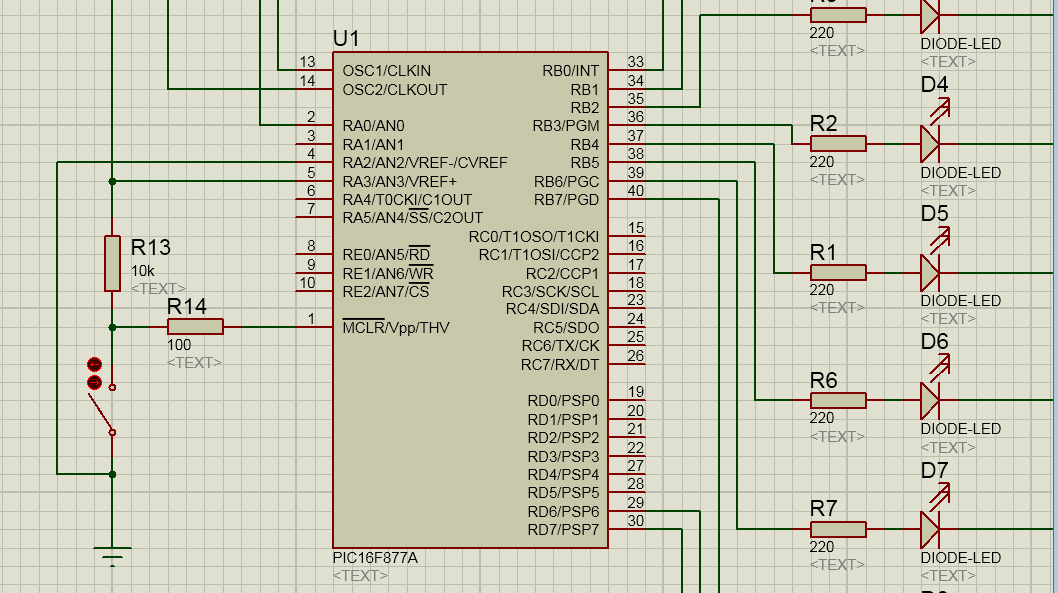Click the right-arrow actuator on the switch
The width and height of the screenshot is (1058, 593).
click(x=94, y=383)
